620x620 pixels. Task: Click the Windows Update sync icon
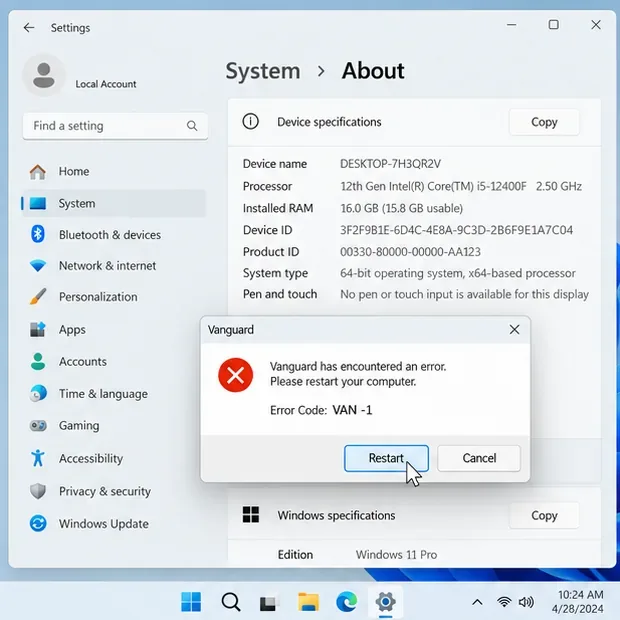[38, 524]
